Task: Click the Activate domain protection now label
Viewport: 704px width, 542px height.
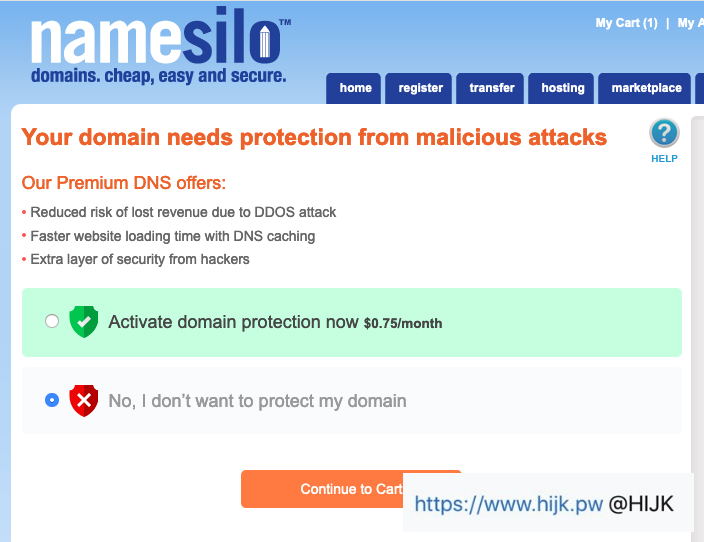Action: [233, 322]
